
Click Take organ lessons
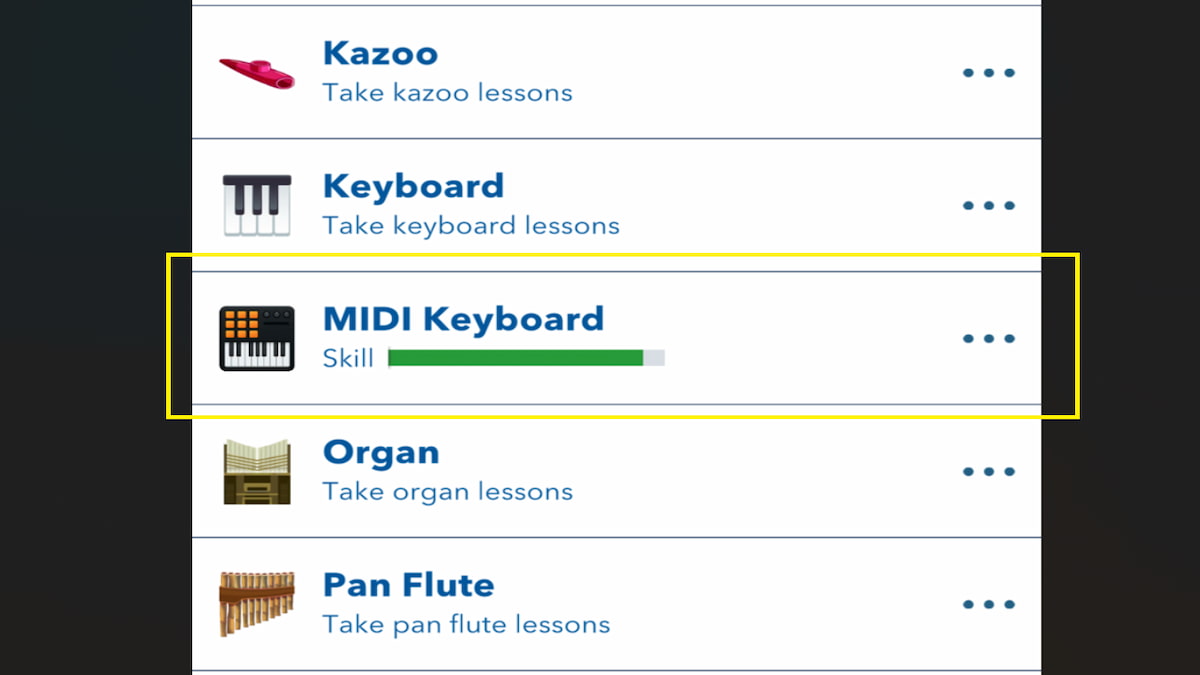click(447, 491)
